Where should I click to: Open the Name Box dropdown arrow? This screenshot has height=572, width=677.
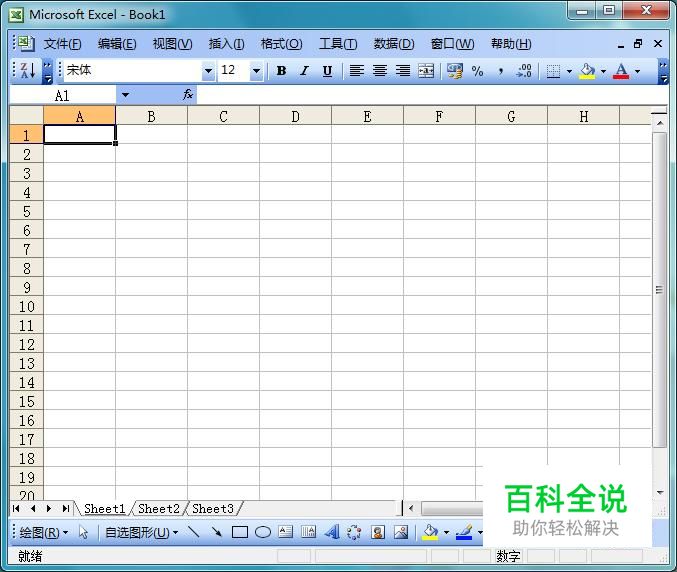(x=125, y=95)
